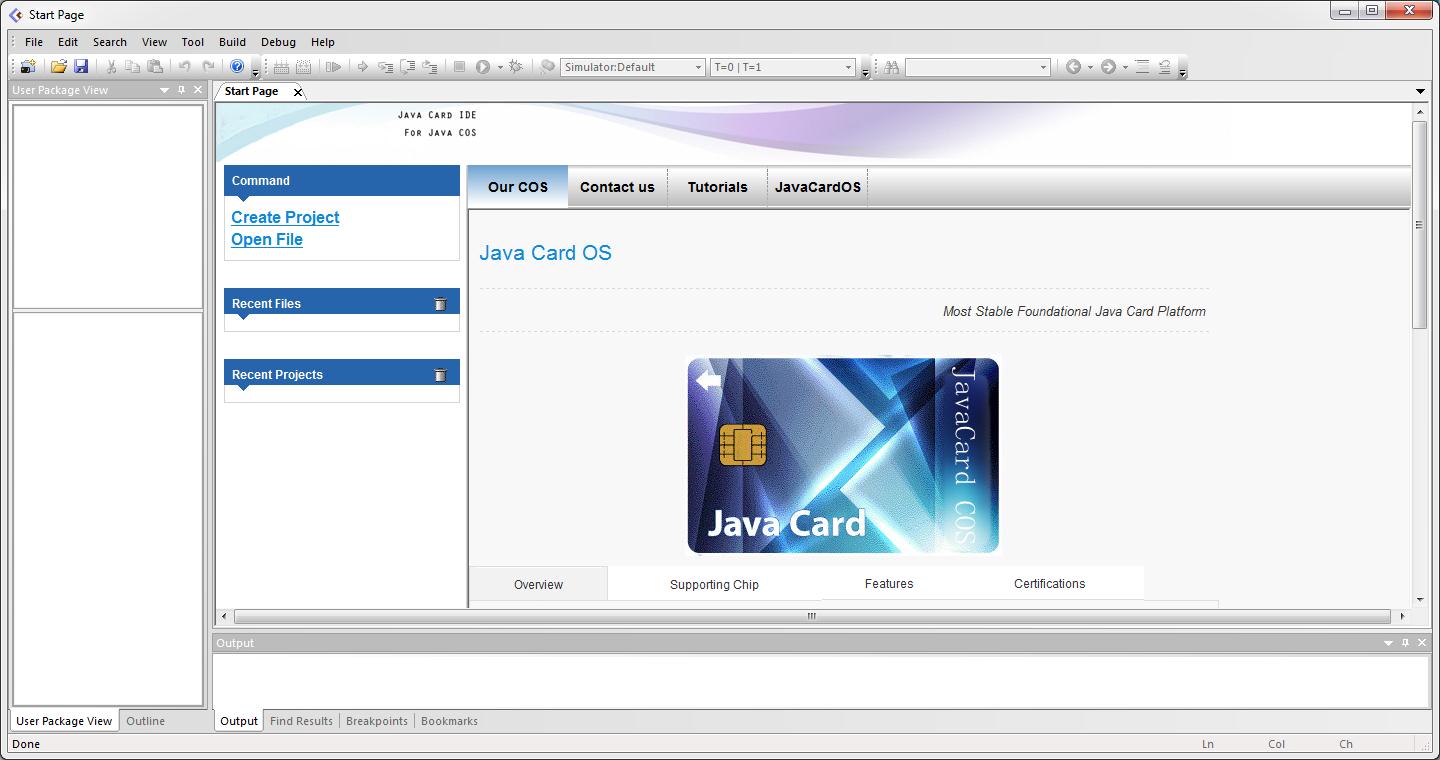Open the Debug menu

pos(278,42)
